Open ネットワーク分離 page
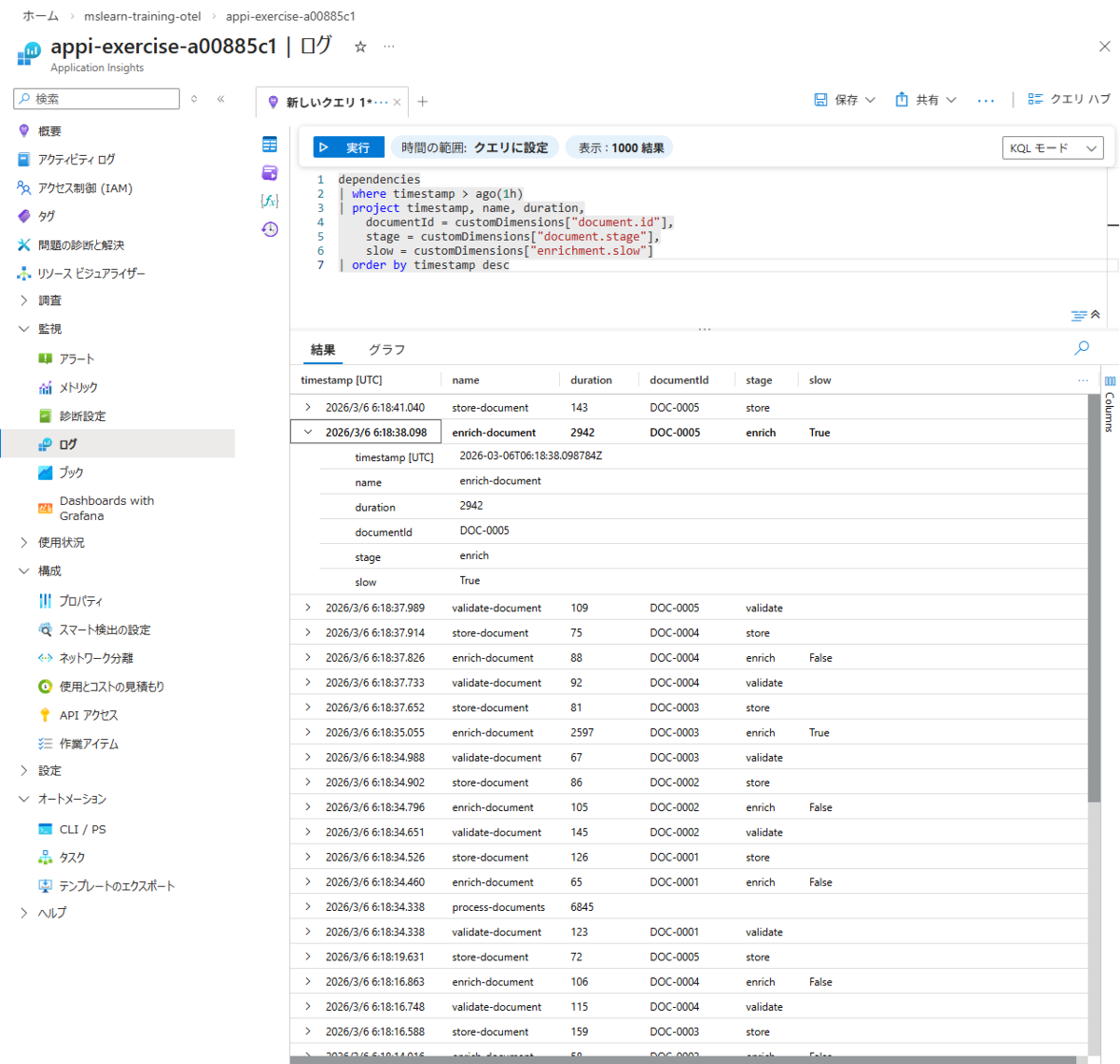Viewport: 1120px width, 1064px height. 96,658
